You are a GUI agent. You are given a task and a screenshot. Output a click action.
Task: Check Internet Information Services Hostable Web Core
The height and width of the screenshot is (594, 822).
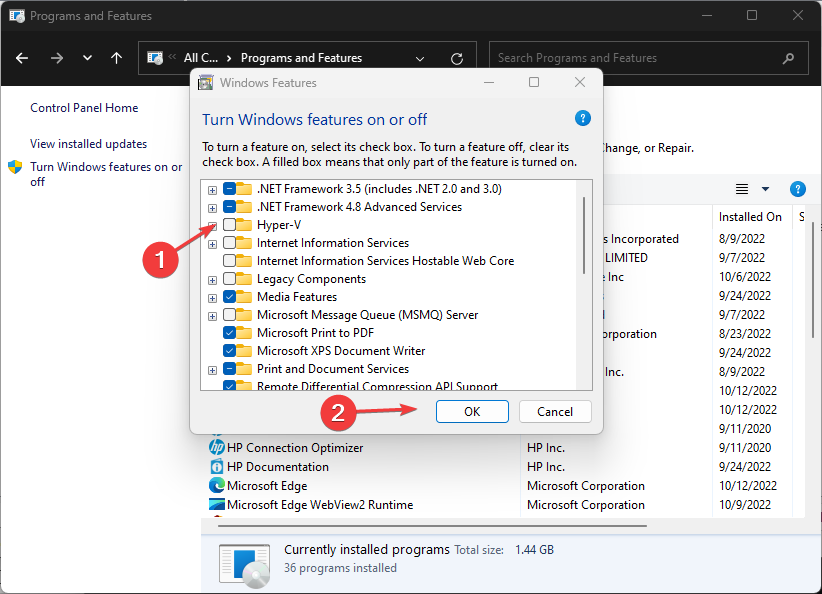[229, 261]
